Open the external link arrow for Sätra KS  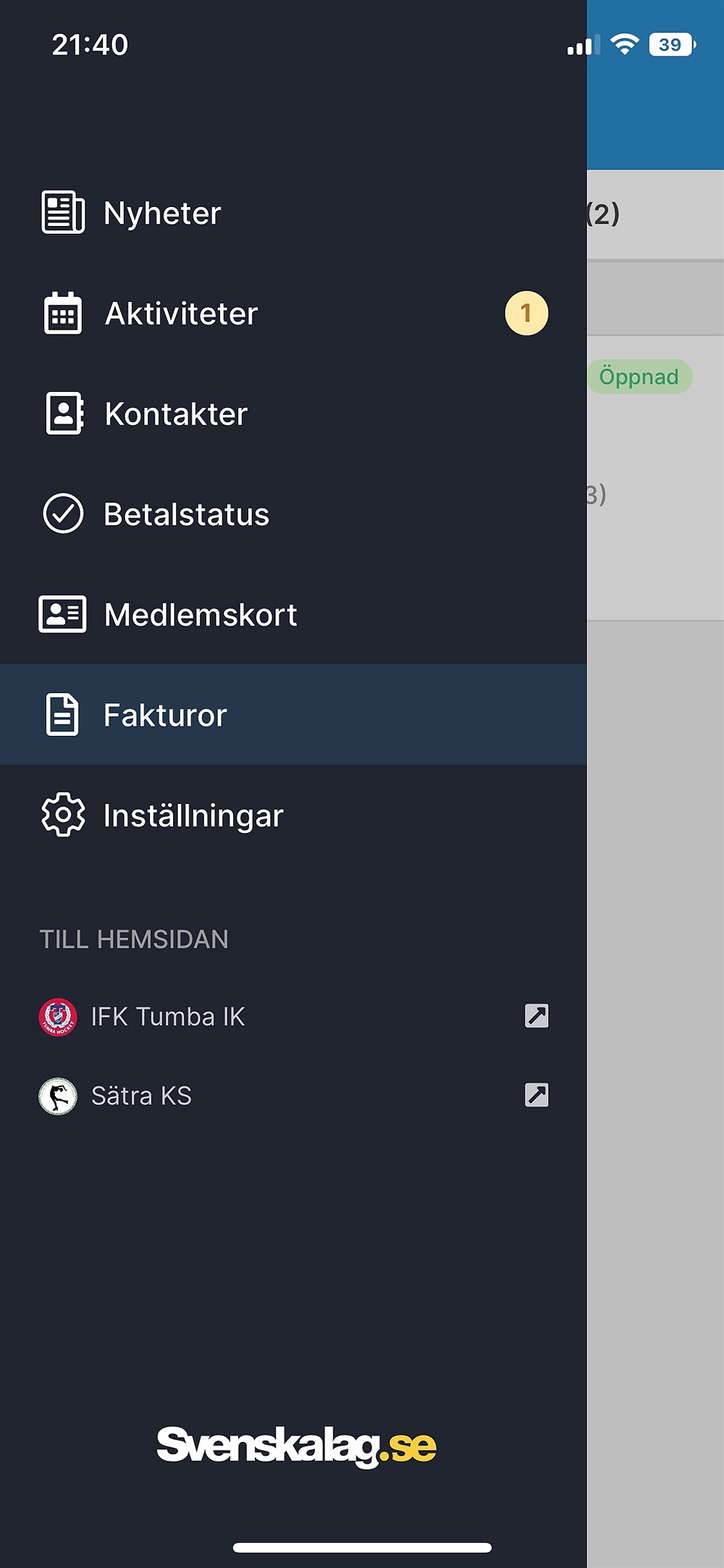pyautogui.click(x=536, y=1095)
